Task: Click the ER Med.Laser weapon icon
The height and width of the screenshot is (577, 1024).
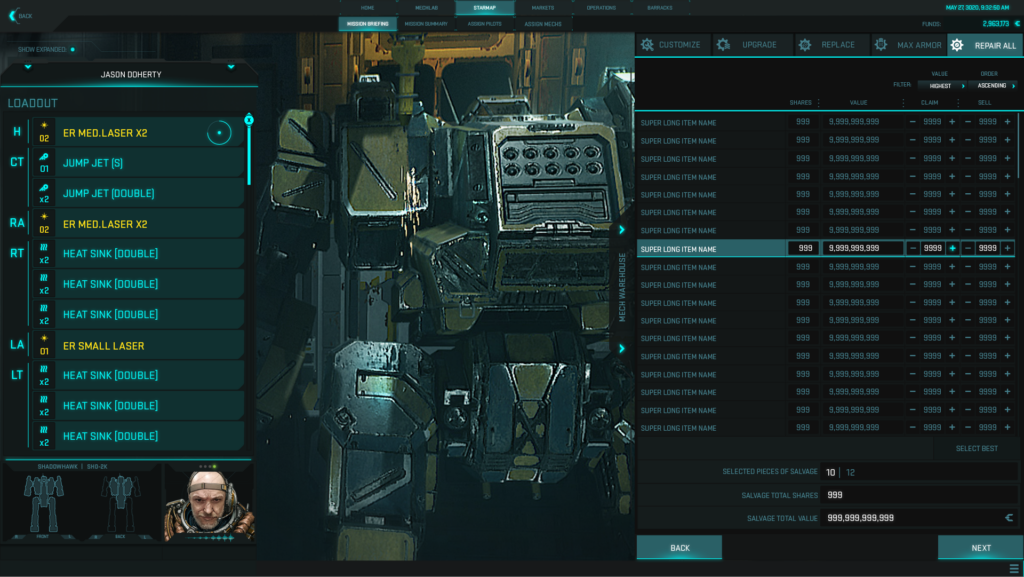Action: (x=44, y=132)
